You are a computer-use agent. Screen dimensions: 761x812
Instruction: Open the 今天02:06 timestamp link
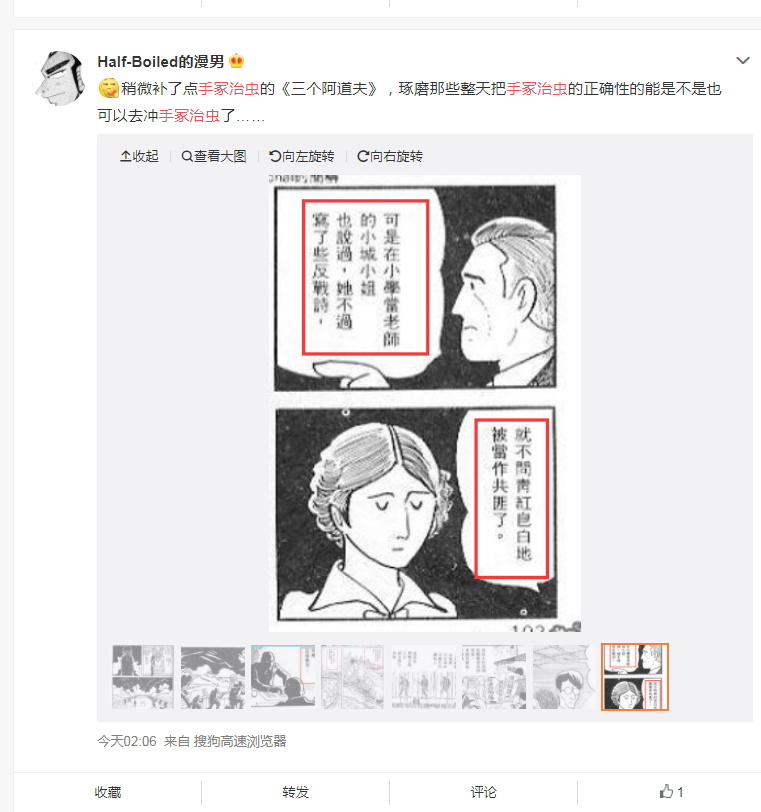(127, 741)
